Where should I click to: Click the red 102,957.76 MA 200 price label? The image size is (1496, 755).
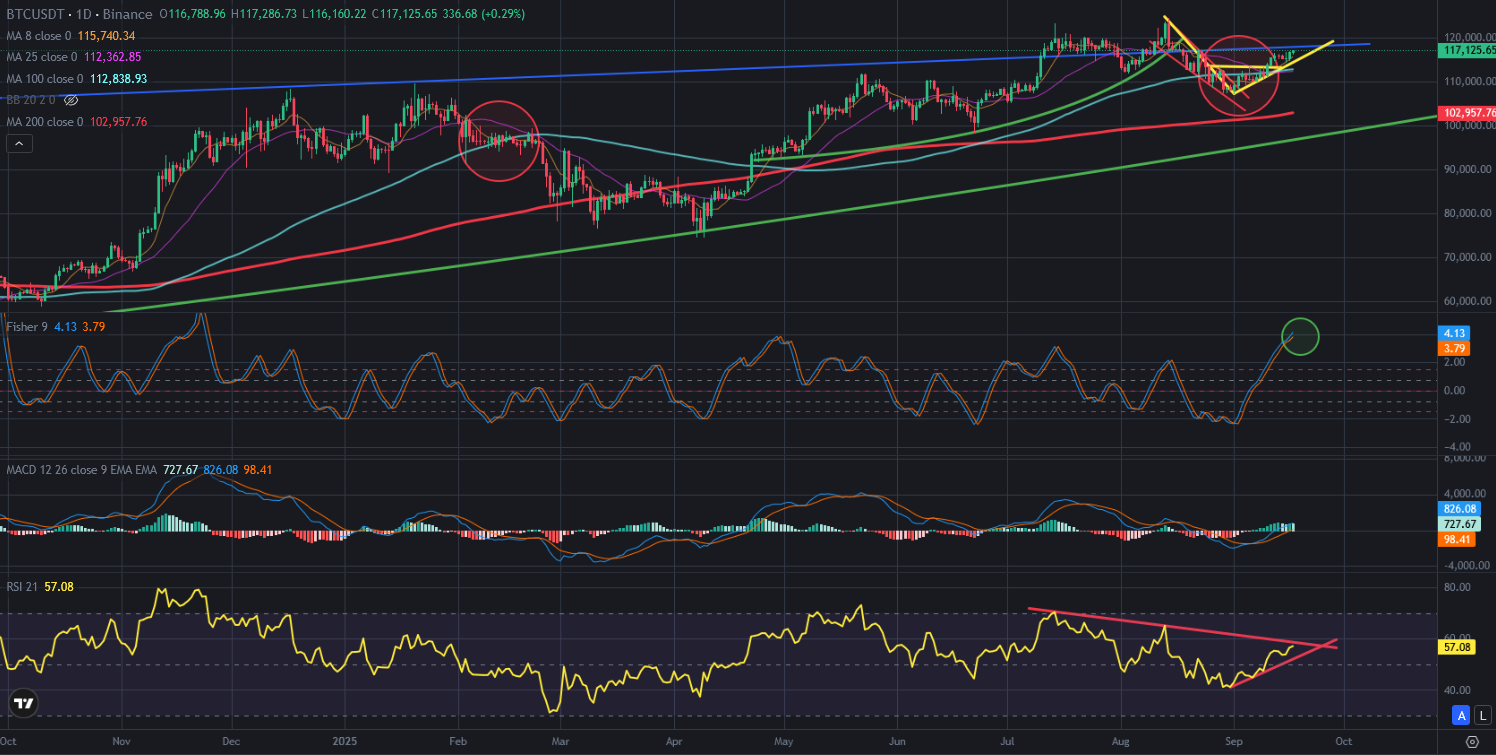point(1468,114)
